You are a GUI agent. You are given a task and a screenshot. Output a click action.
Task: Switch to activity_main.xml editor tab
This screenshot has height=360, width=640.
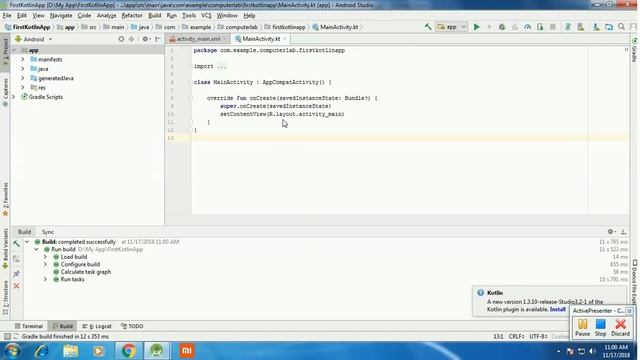[198, 39]
